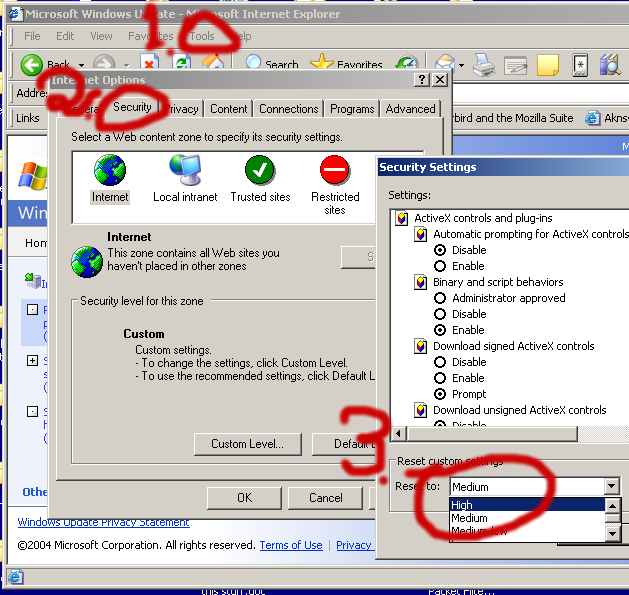Click the Custom Level button

tap(247, 444)
